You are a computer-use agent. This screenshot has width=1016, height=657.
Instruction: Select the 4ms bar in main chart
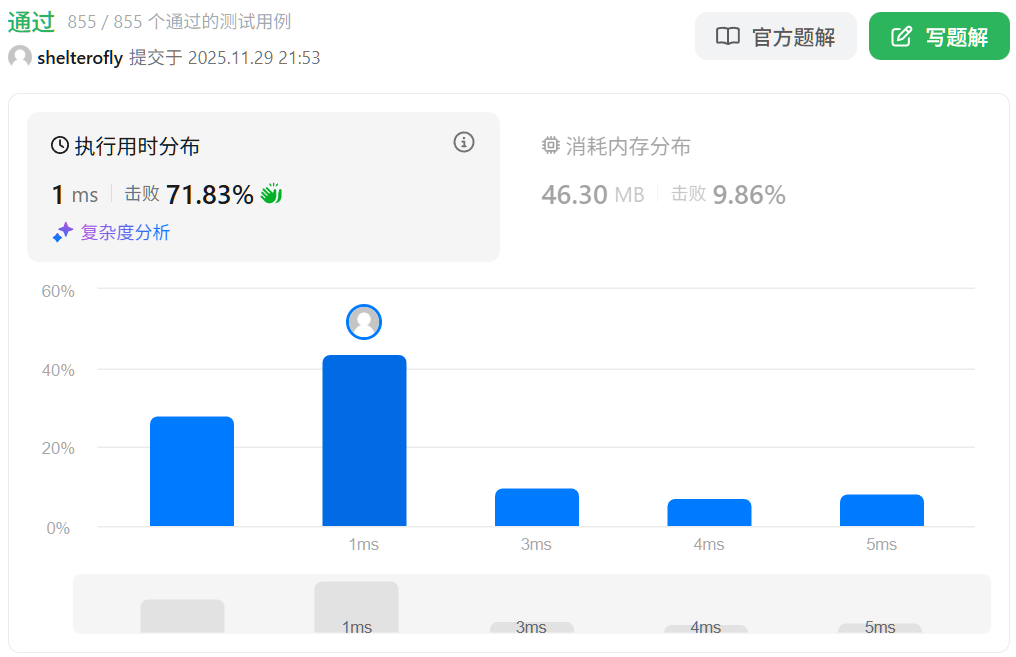709,512
